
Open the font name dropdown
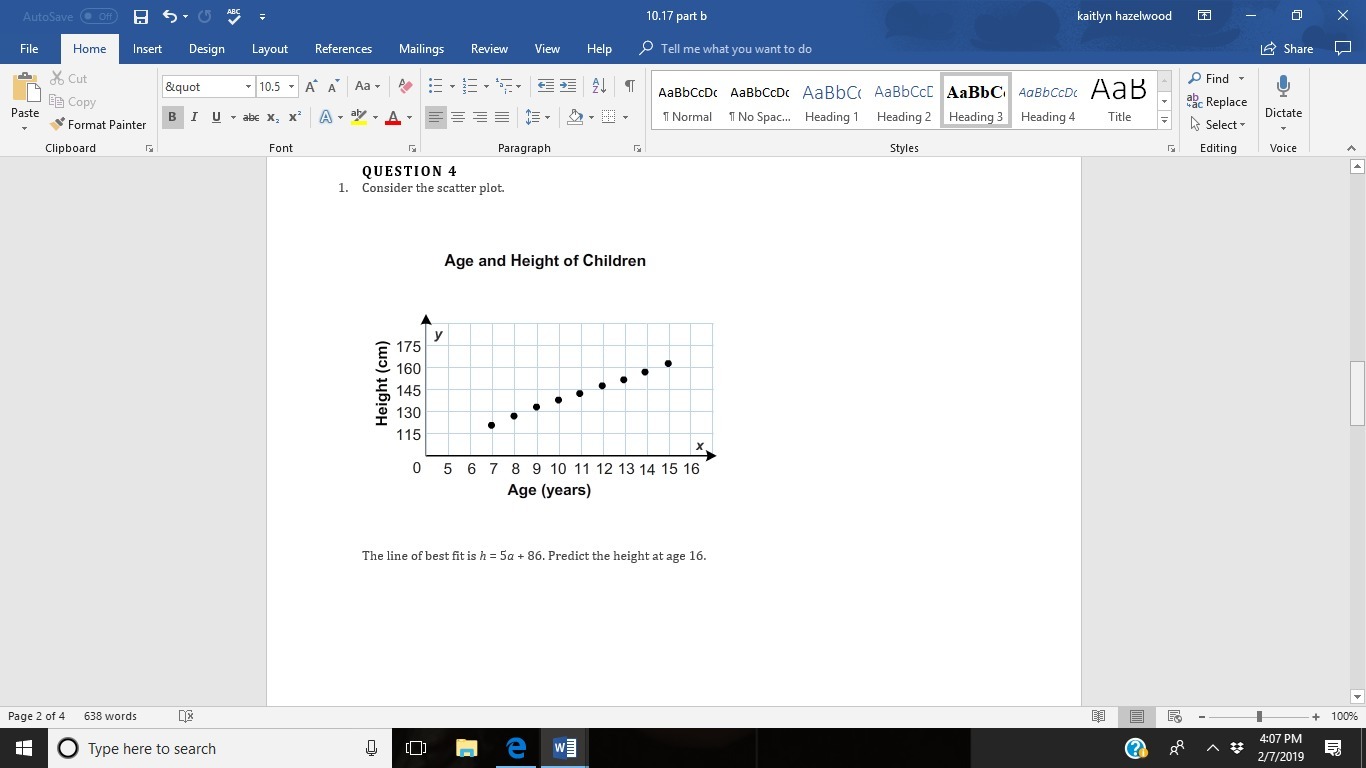click(248, 87)
